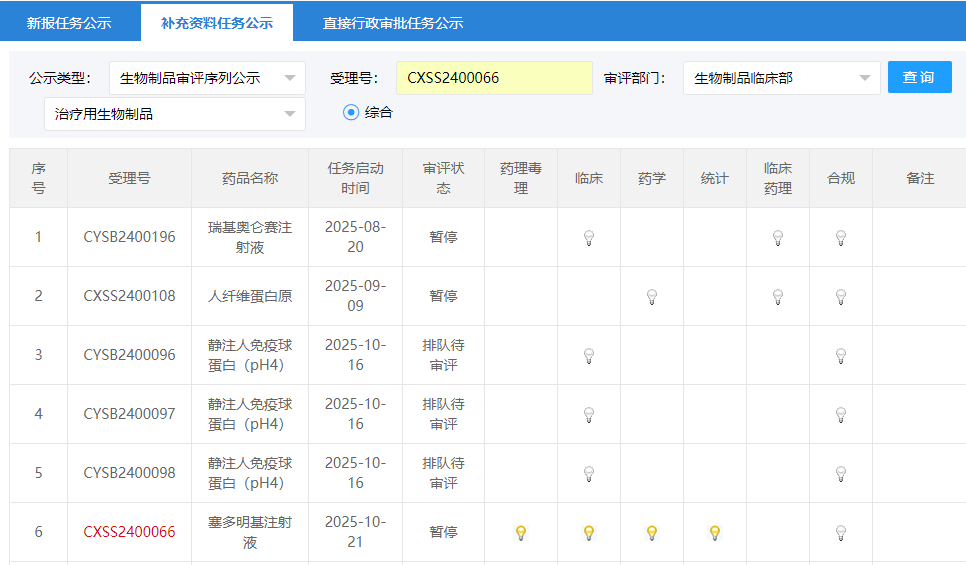The image size is (966, 565).
Task: Click the date 2025-09-09 cell
Action: (x=355, y=296)
